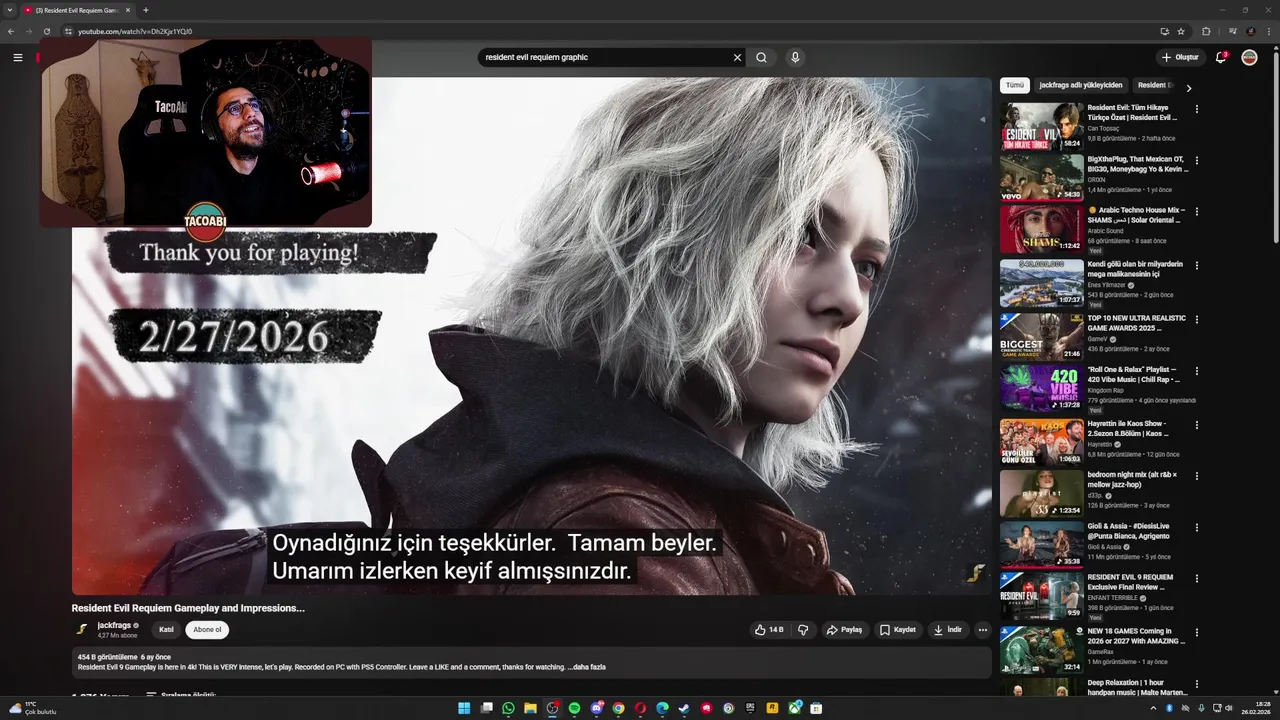The width and height of the screenshot is (1280, 720).
Task: Open Discord from the taskbar
Action: [596, 708]
